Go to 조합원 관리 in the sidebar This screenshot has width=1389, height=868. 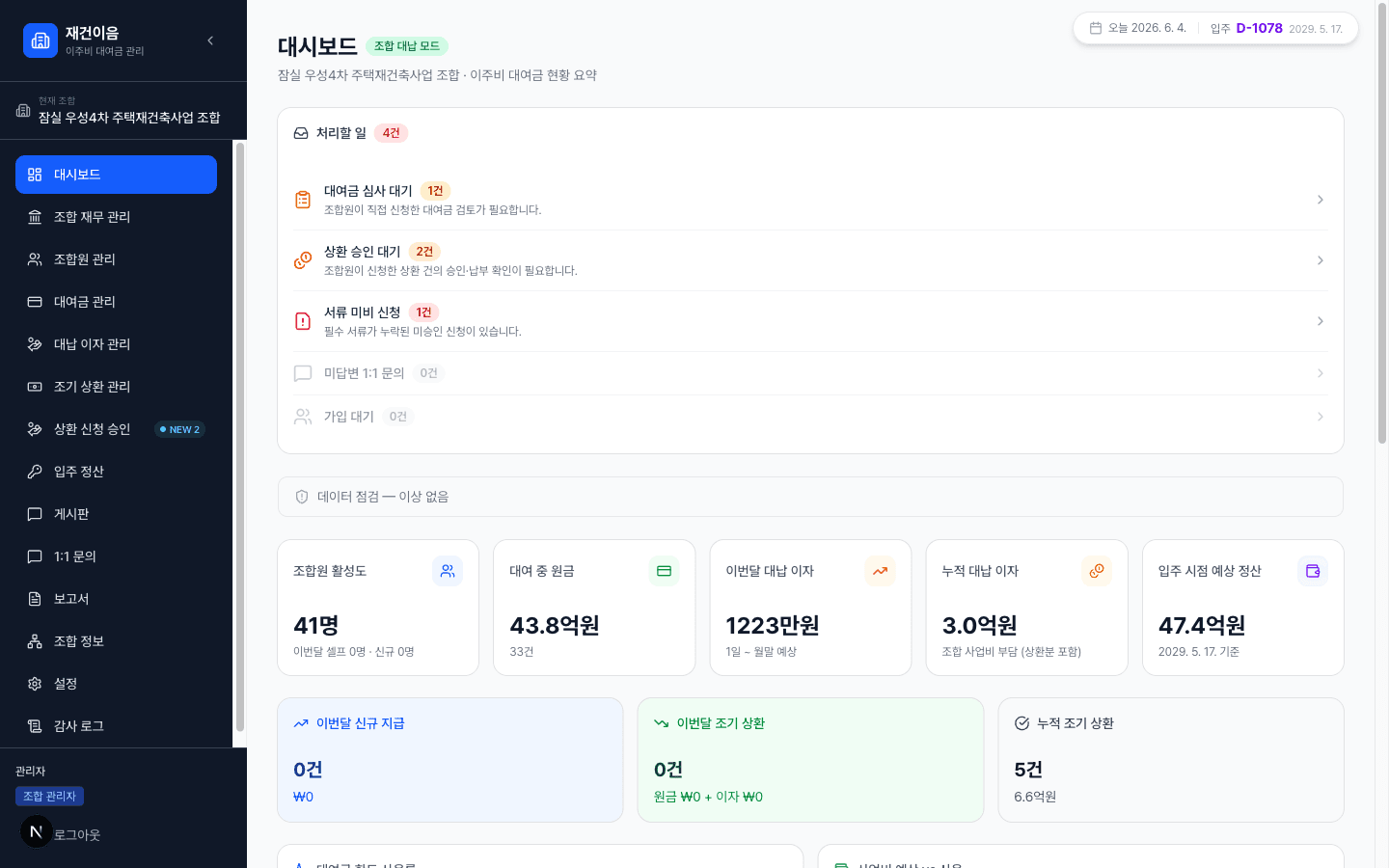(116, 259)
